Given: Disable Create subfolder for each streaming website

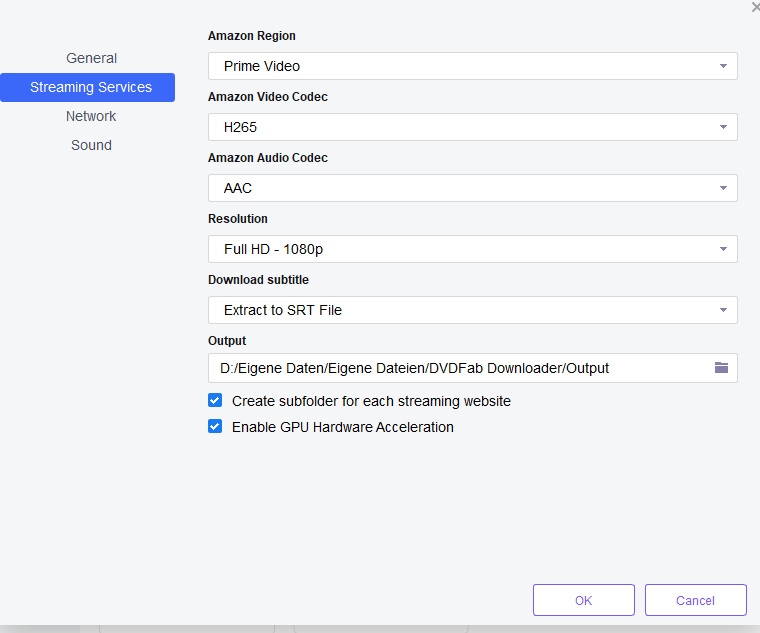Looking at the screenshot, I should (215, 400).
